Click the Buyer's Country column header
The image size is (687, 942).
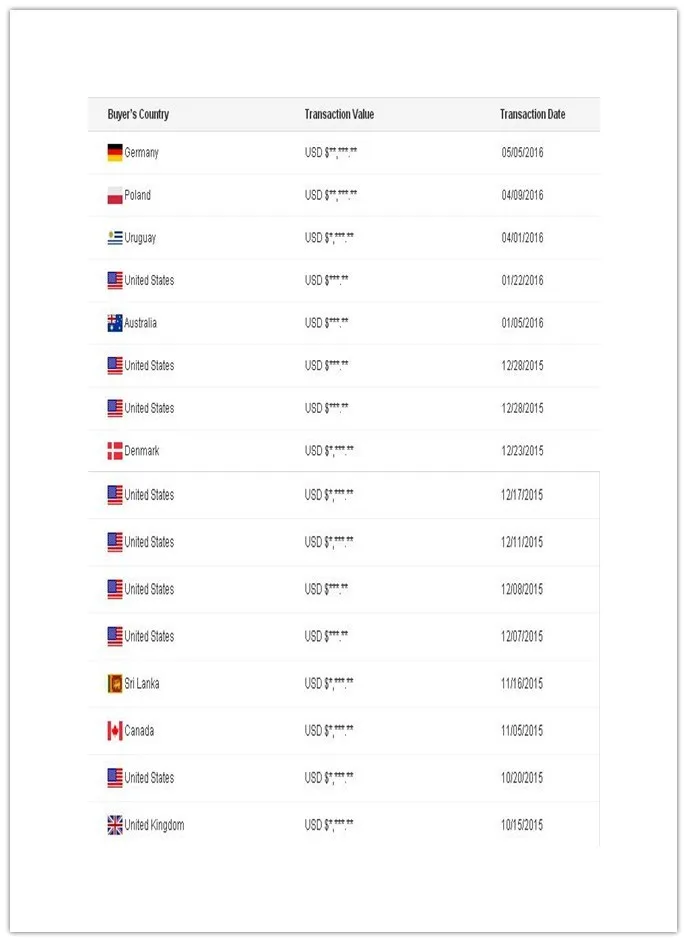[138, 114]
